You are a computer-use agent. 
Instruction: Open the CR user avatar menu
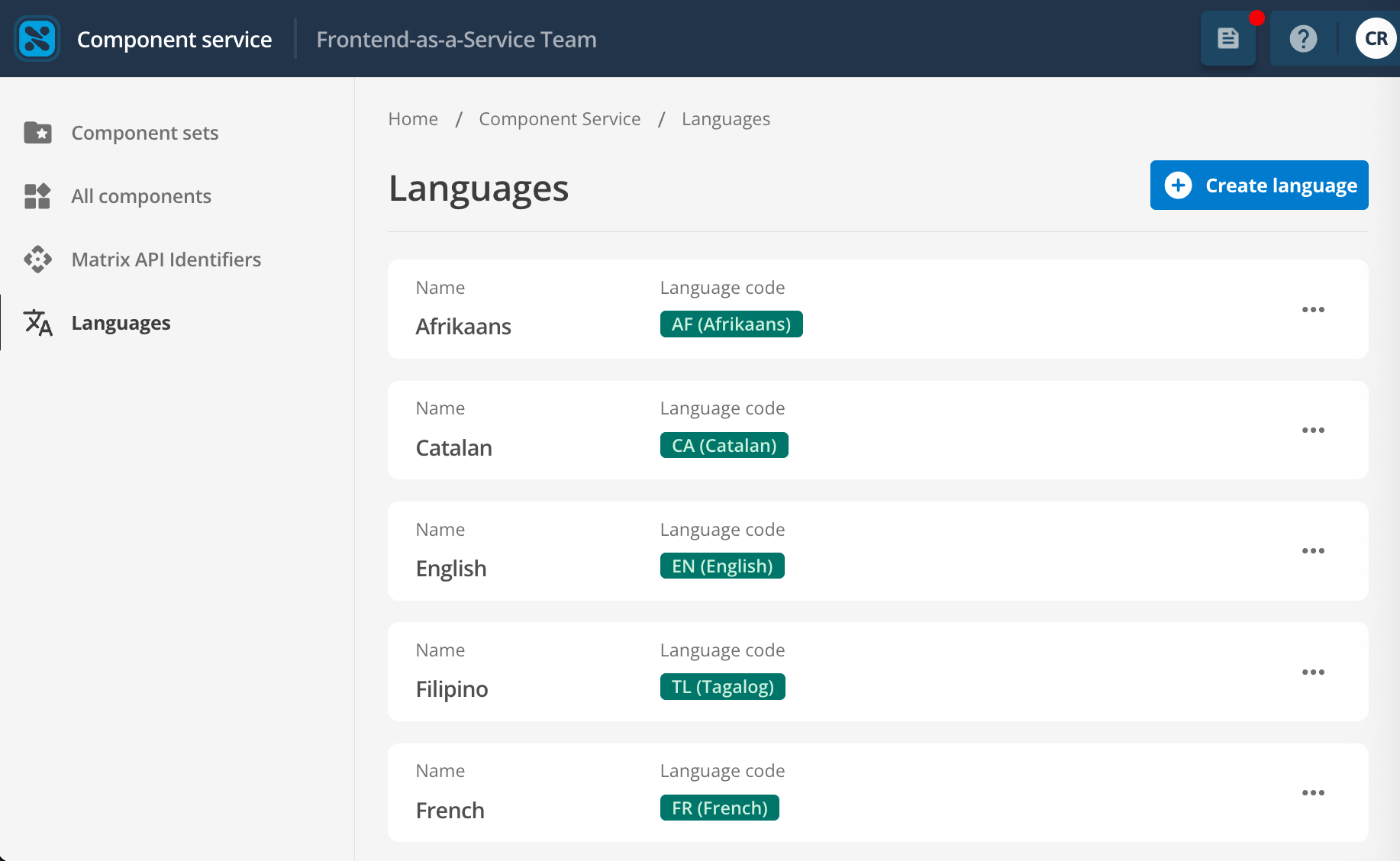(1376, 38)
